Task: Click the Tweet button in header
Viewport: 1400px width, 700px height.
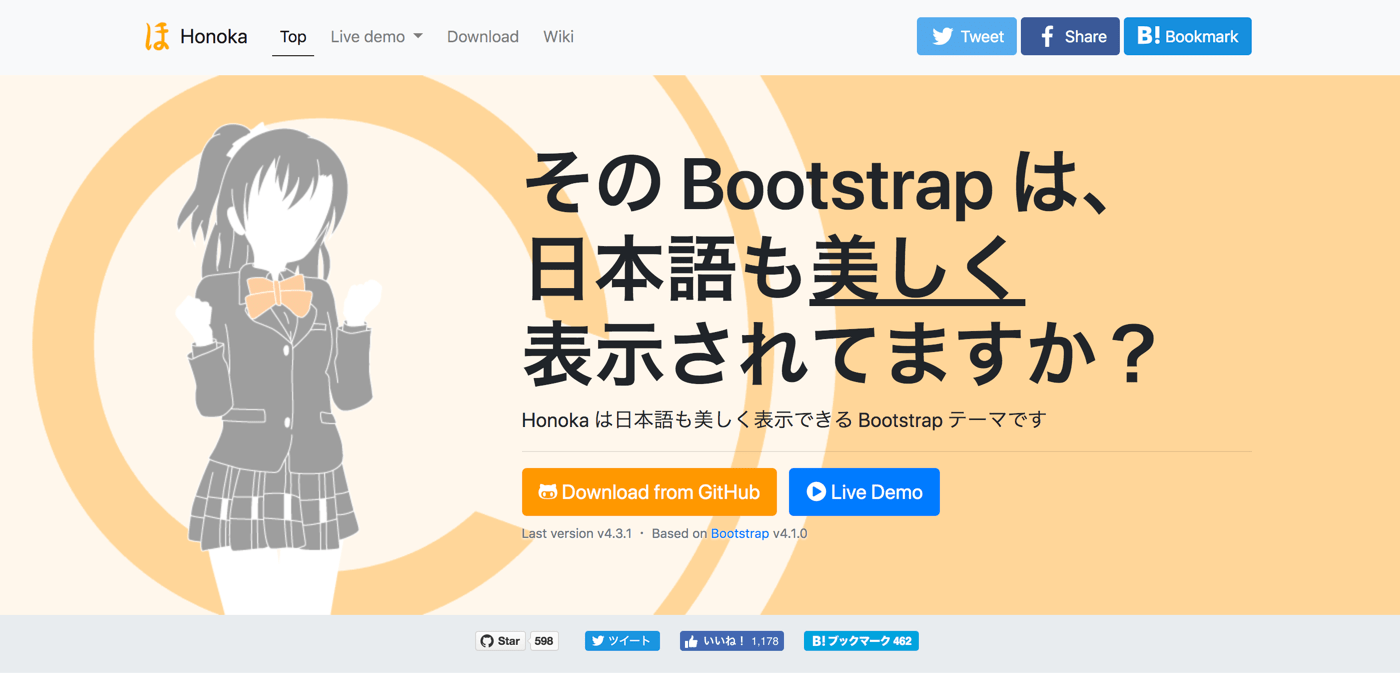Action: [x=967, y=37]
